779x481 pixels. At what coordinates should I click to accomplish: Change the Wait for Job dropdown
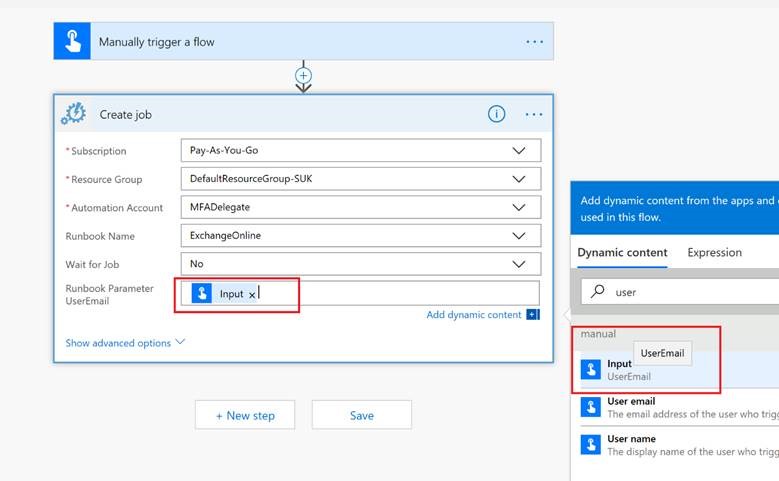pyautogui.click(x=518, y=264)
